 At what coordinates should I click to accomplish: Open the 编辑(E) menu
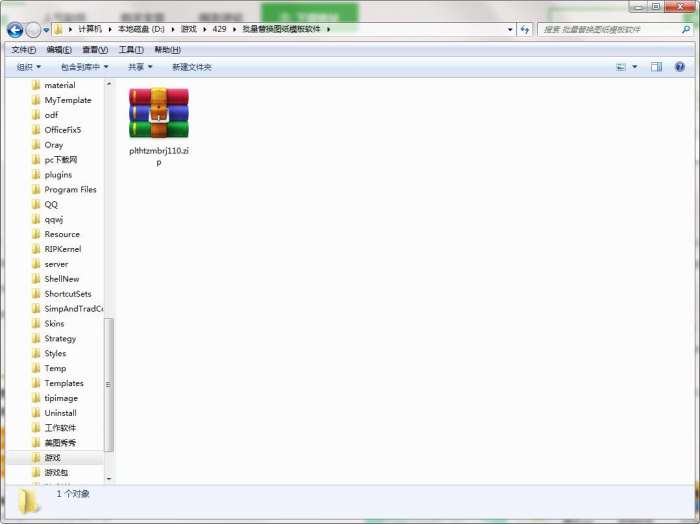[59, 50]
